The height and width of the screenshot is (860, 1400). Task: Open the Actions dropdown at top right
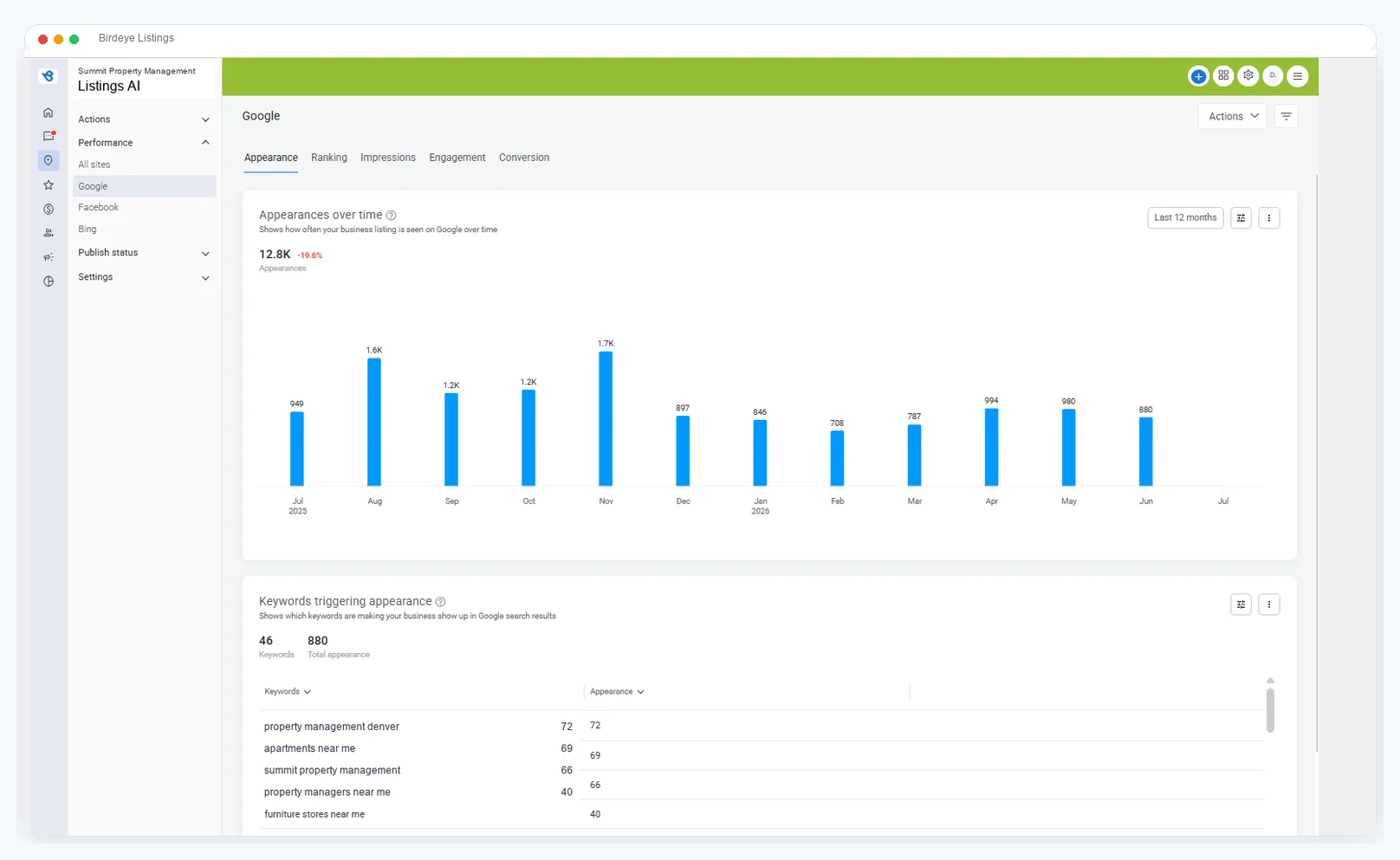pos(1233,116)
